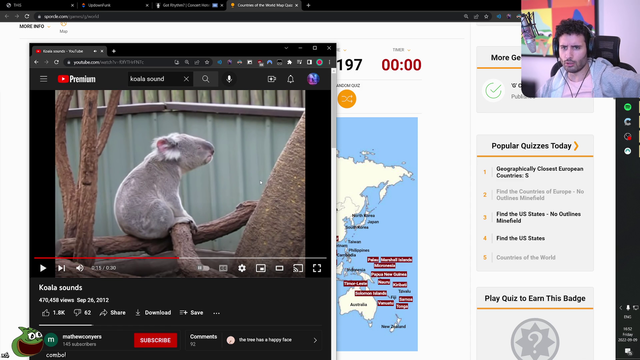Switch to the UpdownFunk tab

pyautogui.click(x=114, y=5)
